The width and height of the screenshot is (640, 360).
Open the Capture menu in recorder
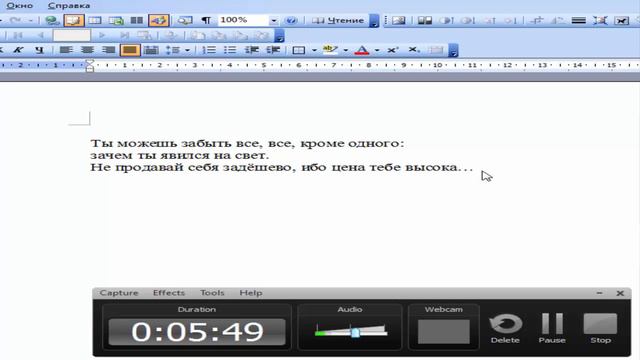119,293
